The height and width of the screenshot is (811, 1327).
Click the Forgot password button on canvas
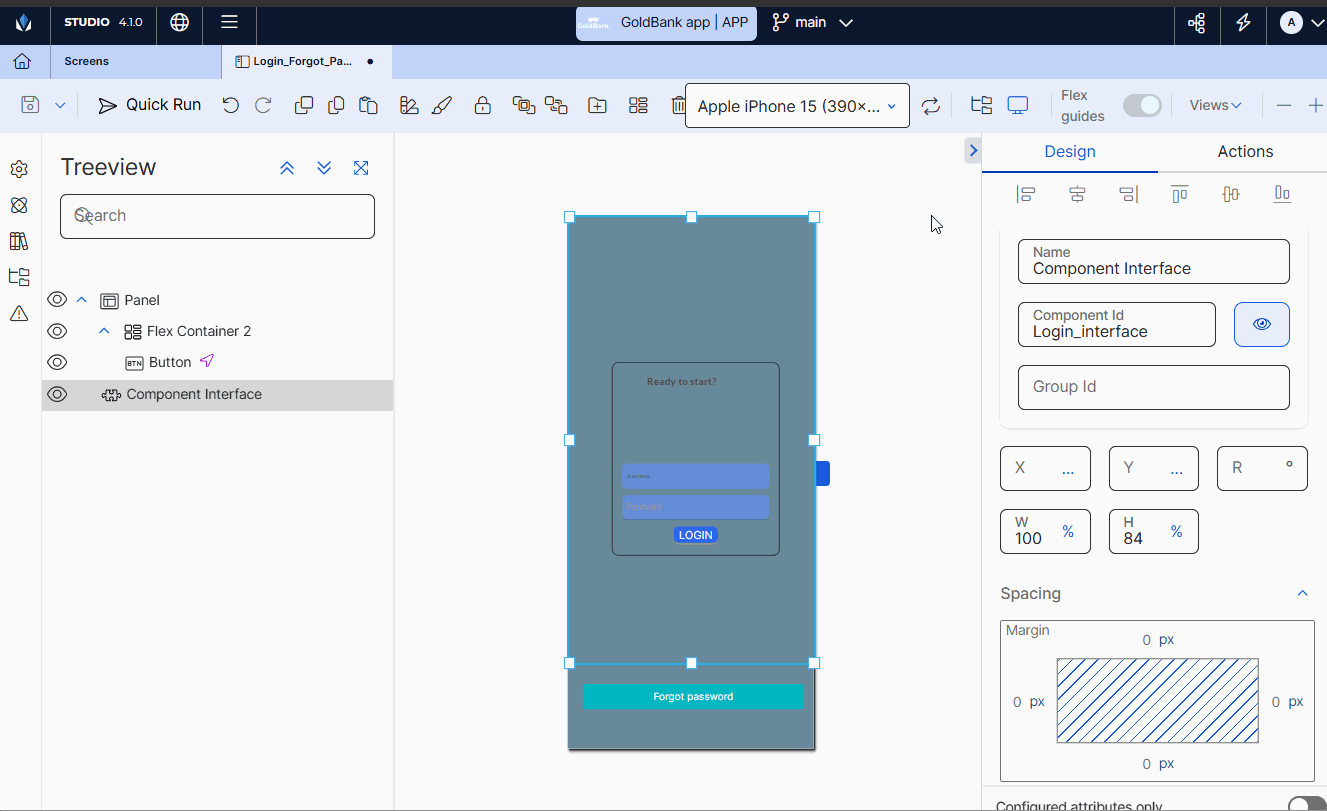tap(693, 697)
